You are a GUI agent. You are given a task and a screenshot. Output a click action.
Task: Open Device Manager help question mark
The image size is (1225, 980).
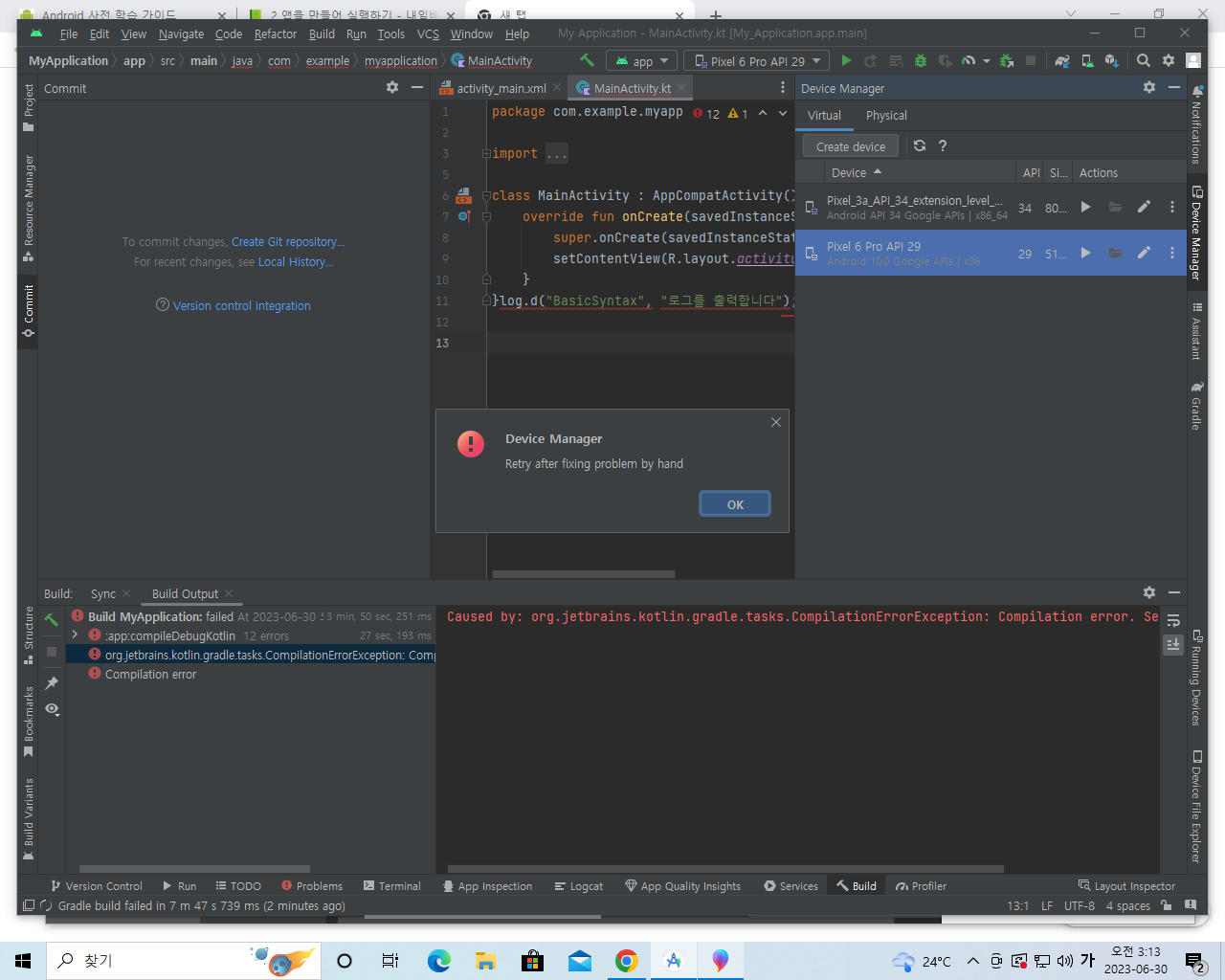pyautogui.click(x=943, y=145)
